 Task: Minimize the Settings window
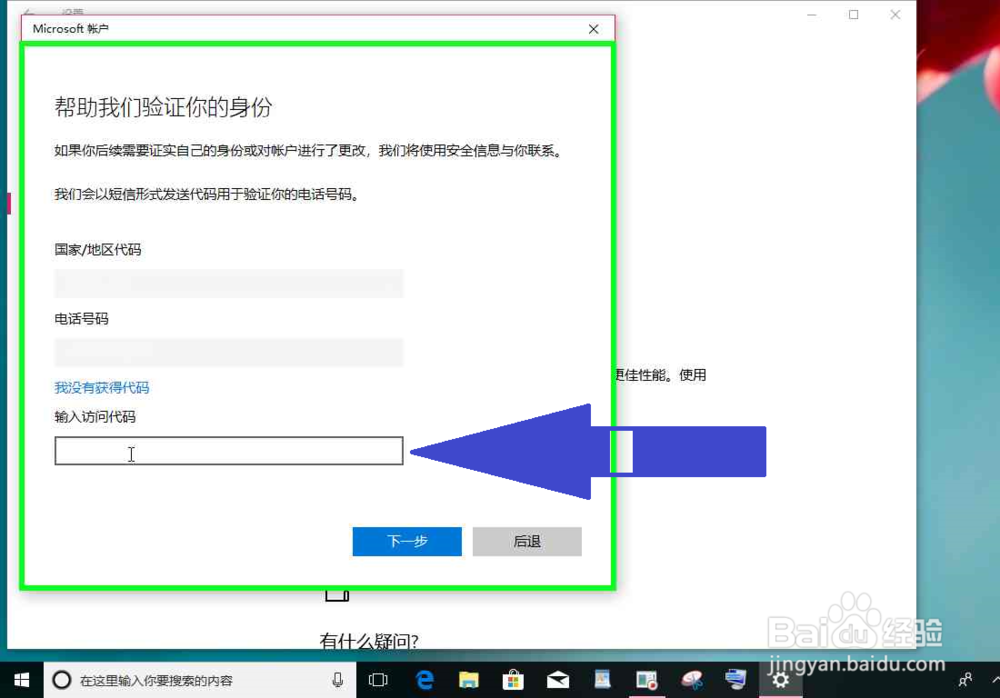812,15
